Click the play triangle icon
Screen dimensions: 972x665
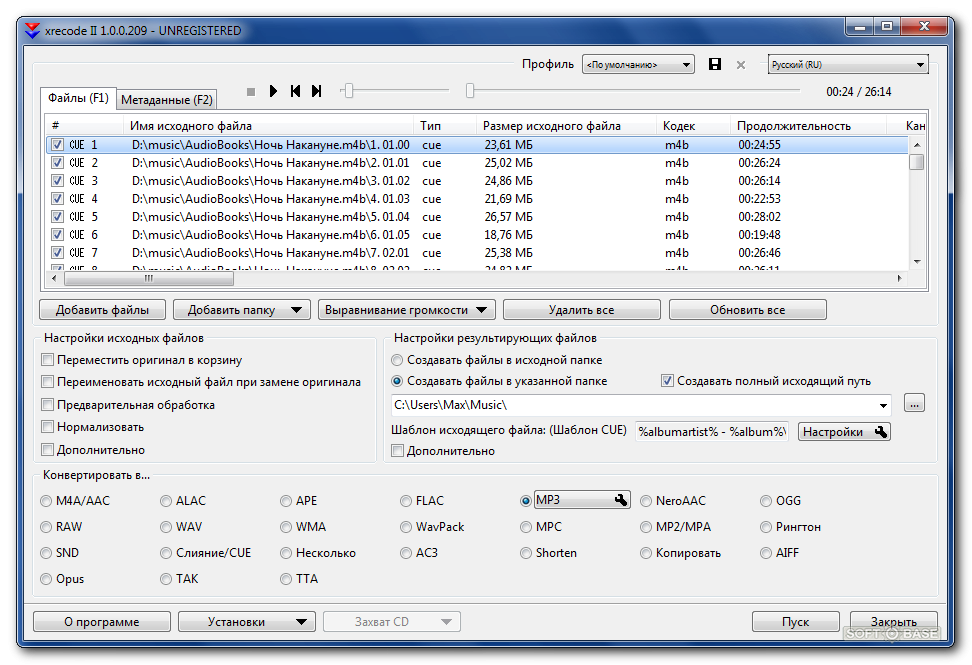[x=273, y=91]
